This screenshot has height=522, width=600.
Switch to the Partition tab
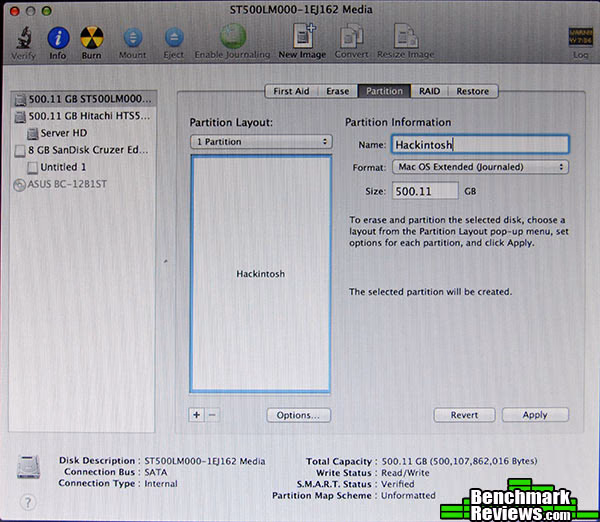click(384, 91)
